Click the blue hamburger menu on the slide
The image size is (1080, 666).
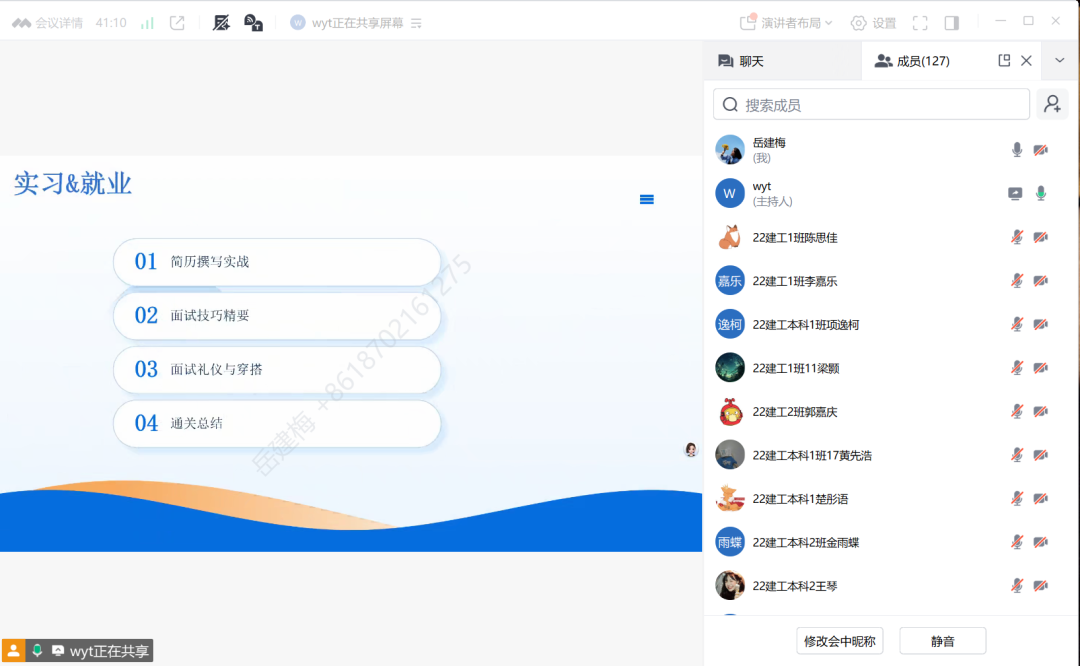647,199
